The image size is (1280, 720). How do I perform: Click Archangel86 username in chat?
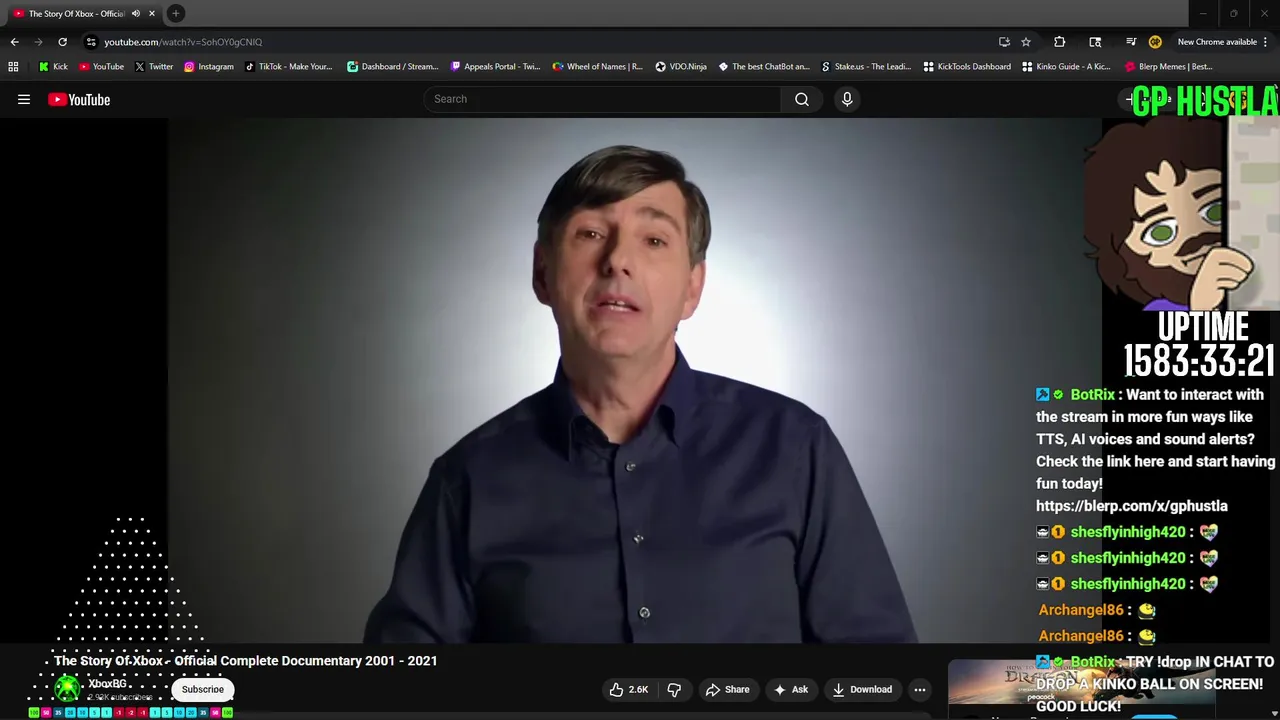[x=1080, y=610]
